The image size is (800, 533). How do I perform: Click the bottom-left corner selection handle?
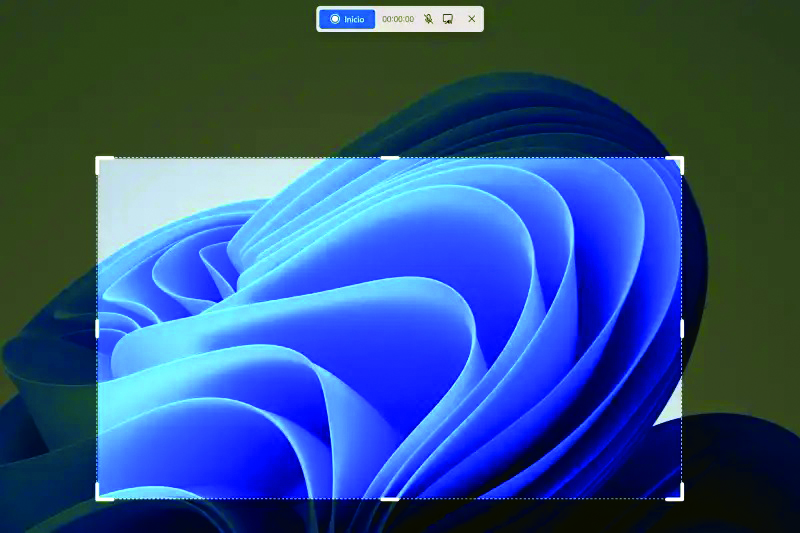click(x=104, y=492)
